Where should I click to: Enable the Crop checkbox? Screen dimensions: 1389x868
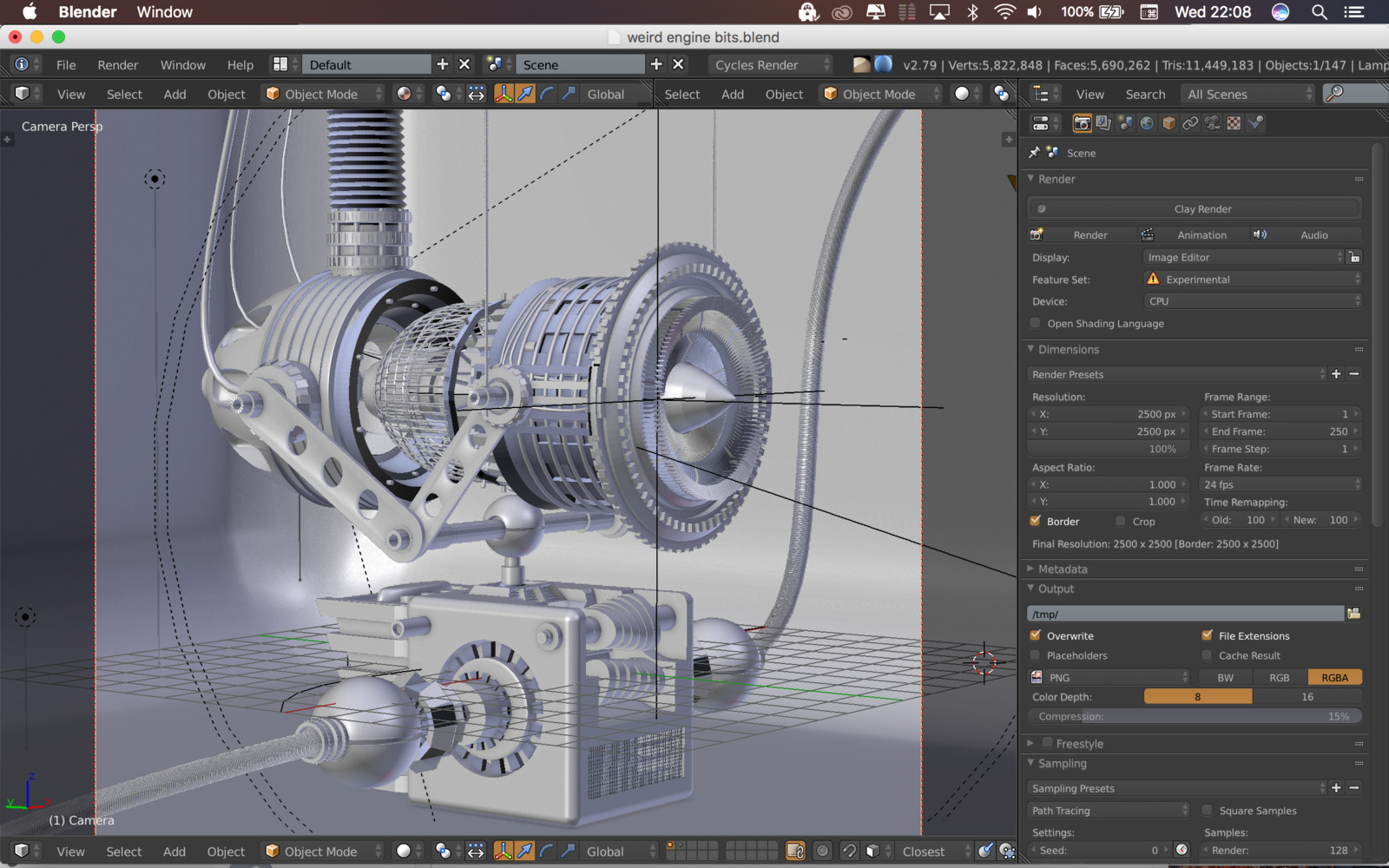point(1121,521)
